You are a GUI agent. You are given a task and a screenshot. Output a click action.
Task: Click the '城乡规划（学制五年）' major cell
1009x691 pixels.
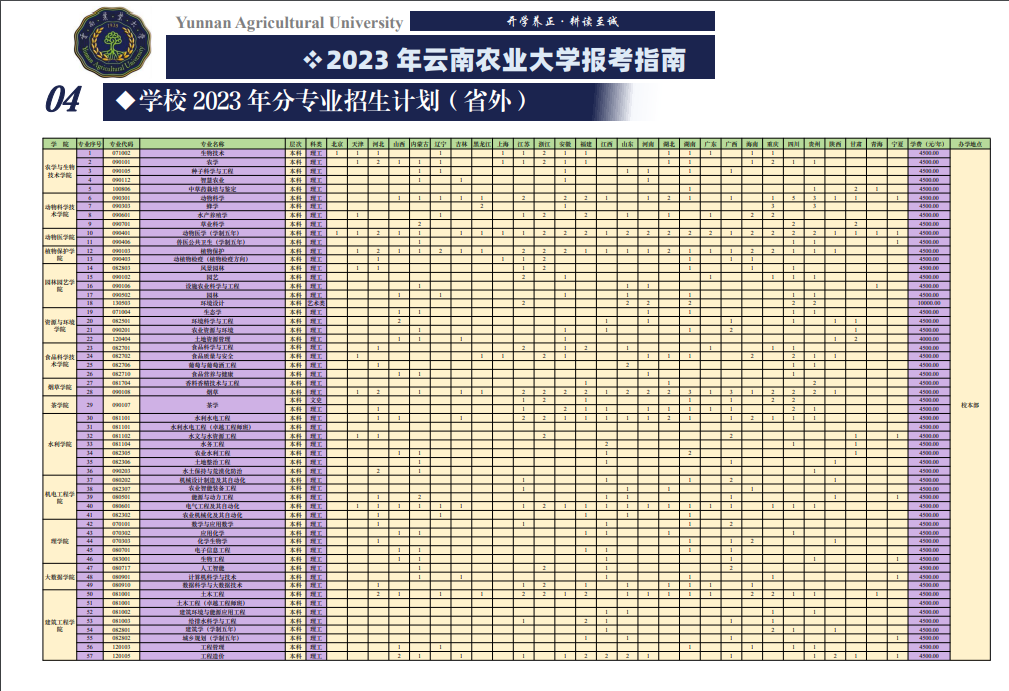point(212,638)
